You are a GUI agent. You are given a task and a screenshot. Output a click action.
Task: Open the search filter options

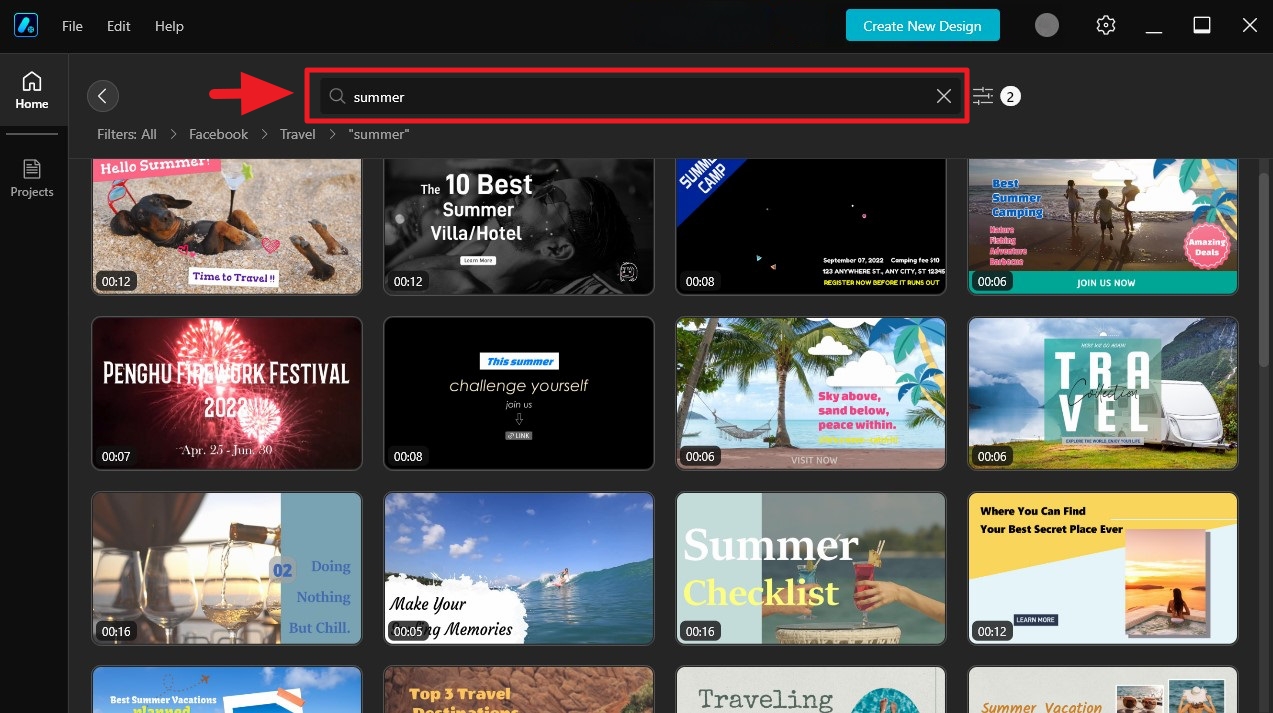(984, 95)
